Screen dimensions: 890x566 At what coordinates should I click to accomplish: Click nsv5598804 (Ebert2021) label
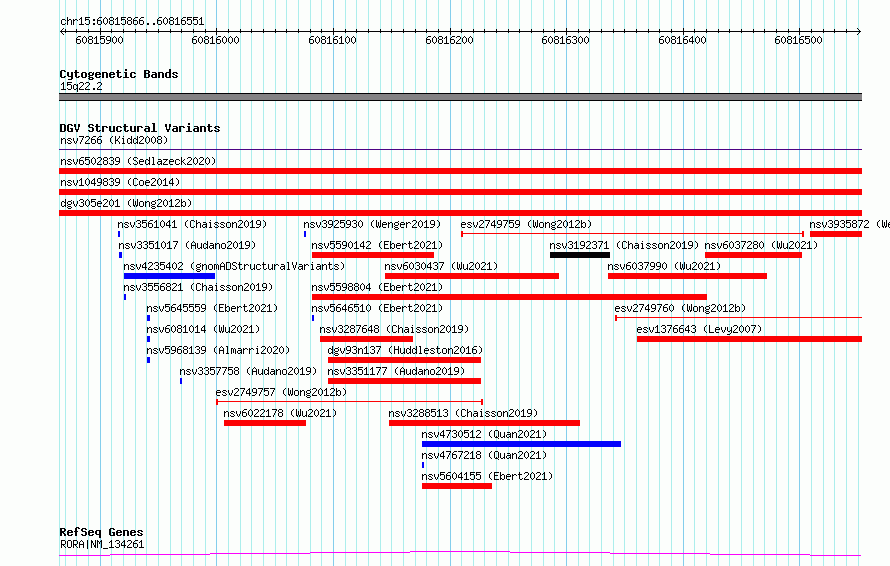coord(377,287)
